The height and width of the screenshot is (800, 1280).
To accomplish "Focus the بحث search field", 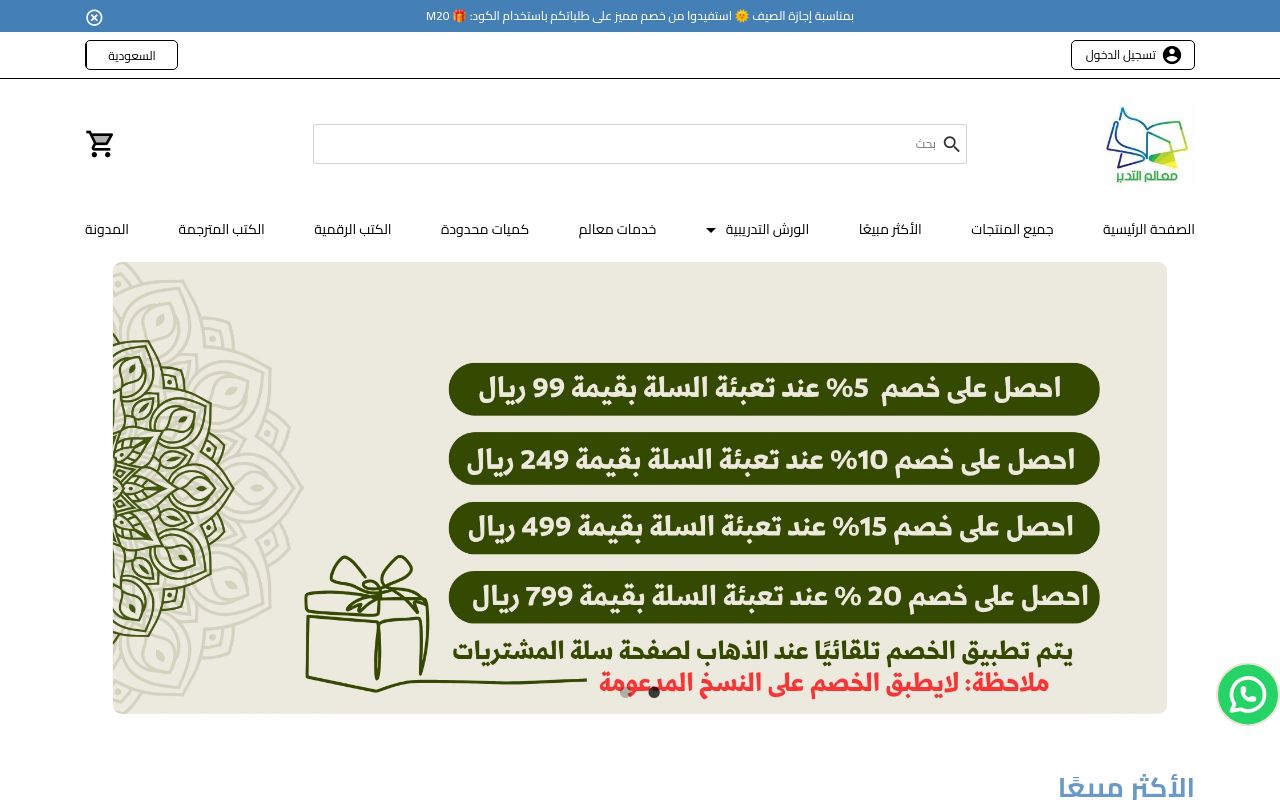I will [640, 144].
